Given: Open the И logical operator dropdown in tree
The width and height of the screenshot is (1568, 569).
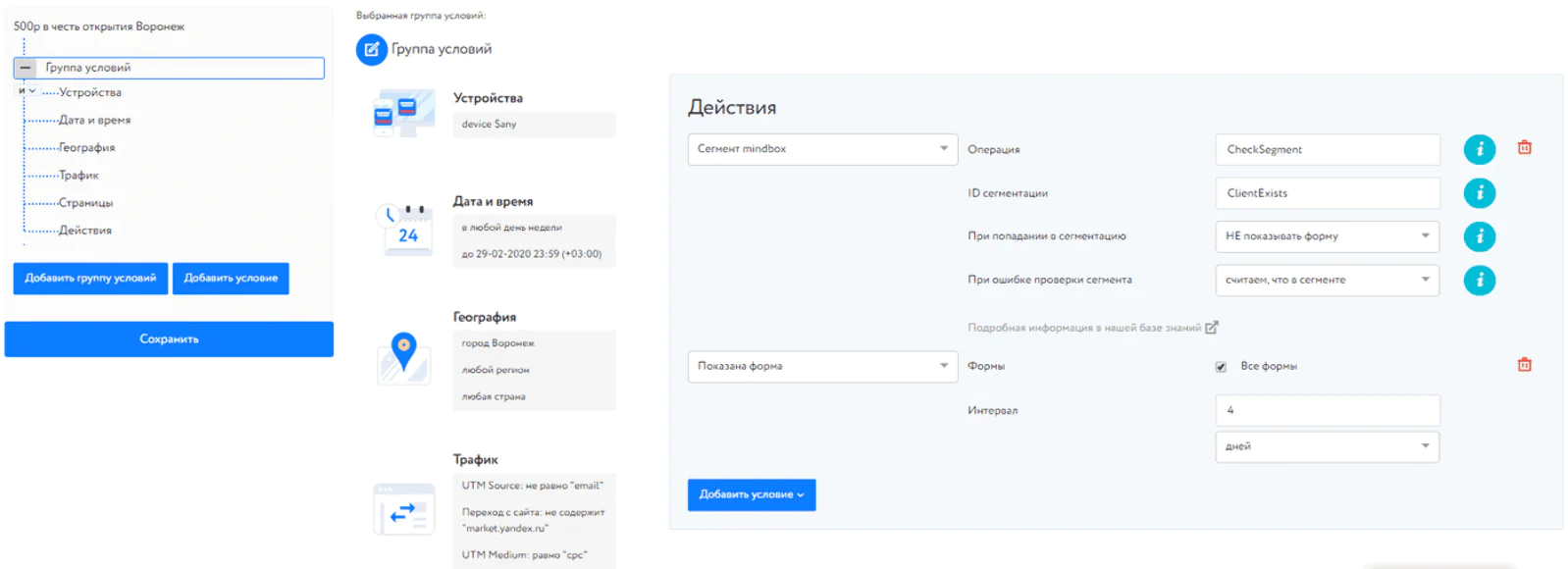Looking at the screenshot, I should [x=26, y=91].
